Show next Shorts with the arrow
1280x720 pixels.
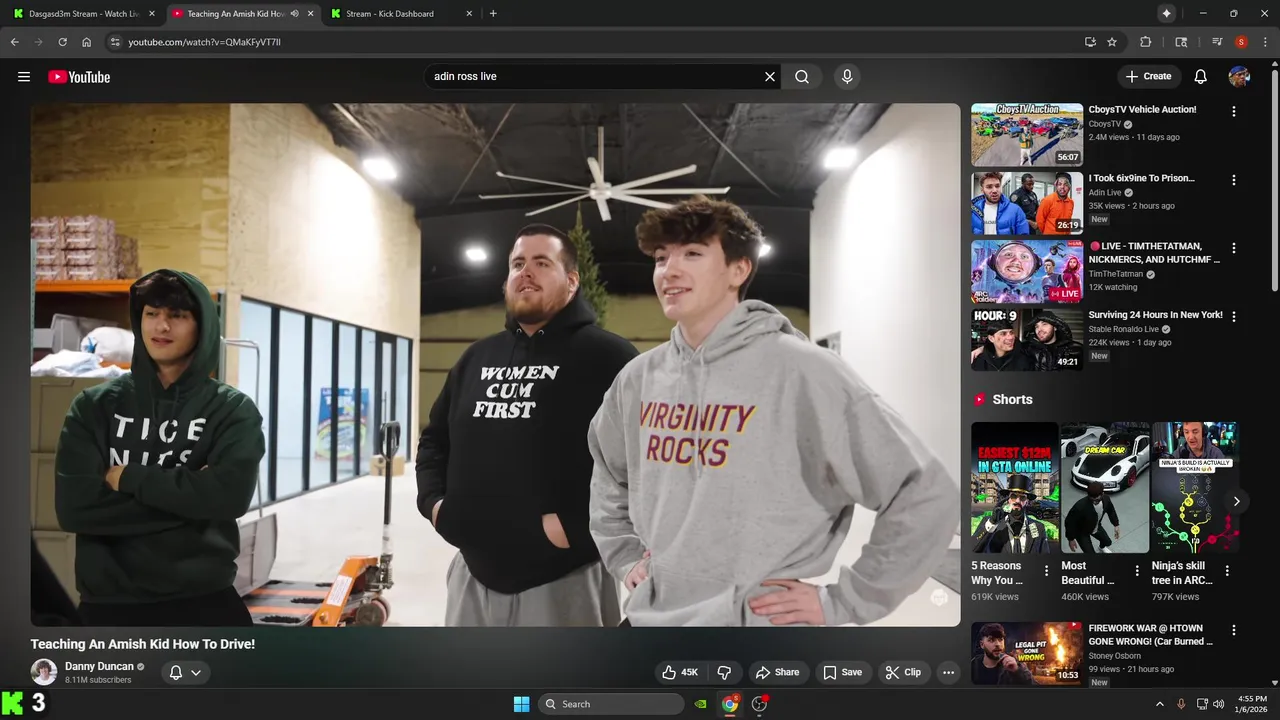tap(1236, 501)
